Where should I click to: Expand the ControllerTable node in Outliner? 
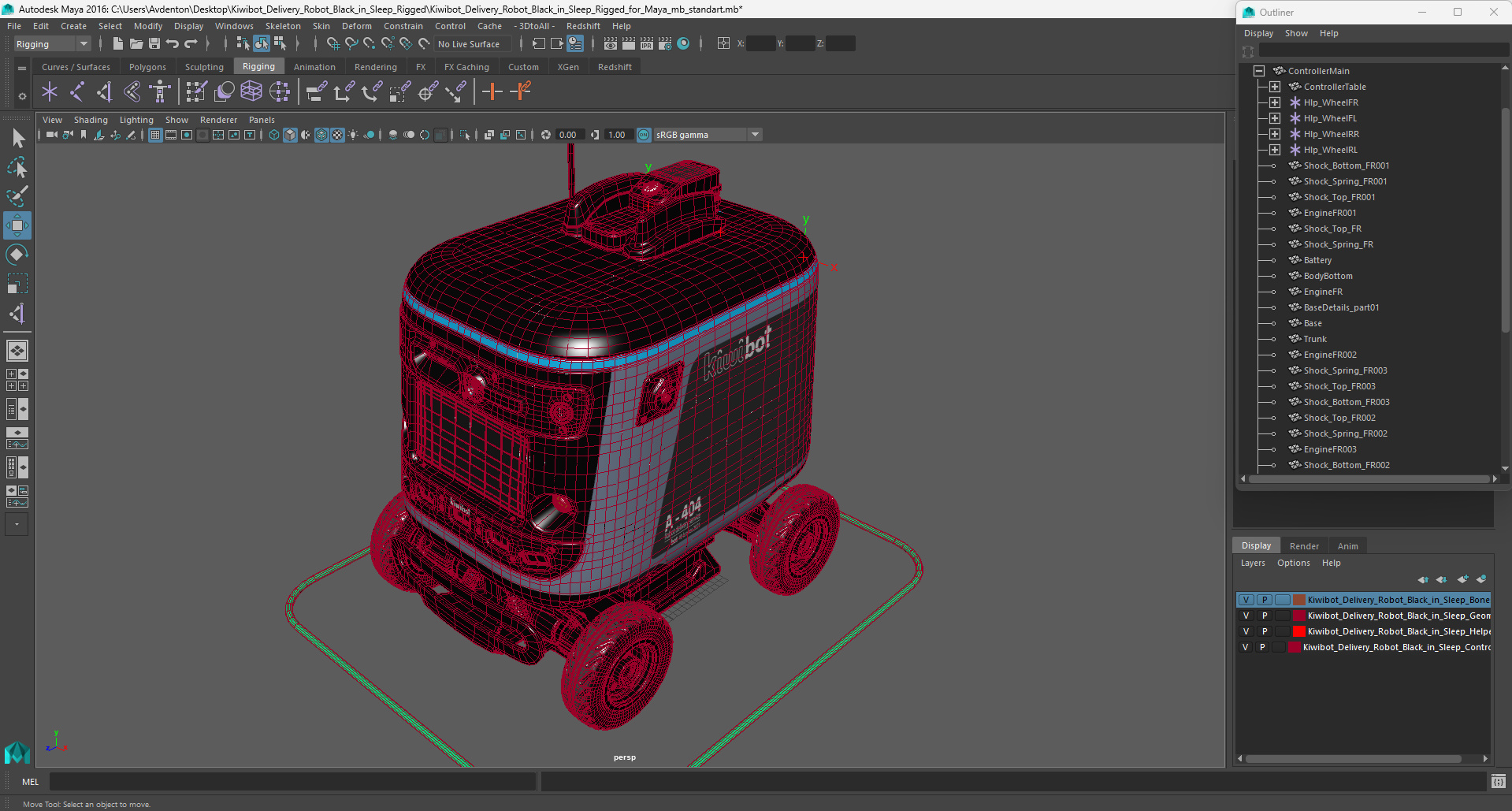[x=1275, y=87]
